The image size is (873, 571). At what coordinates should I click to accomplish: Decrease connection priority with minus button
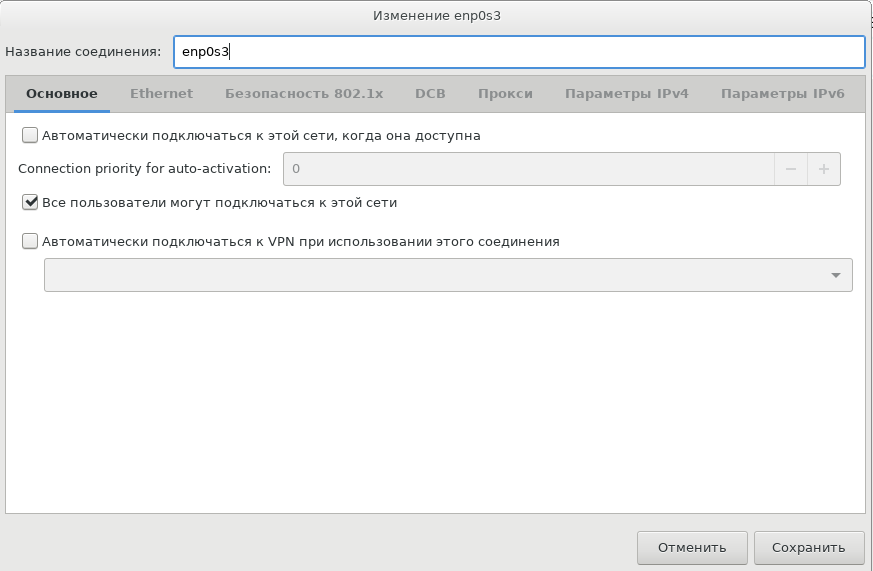click(790, 169)
